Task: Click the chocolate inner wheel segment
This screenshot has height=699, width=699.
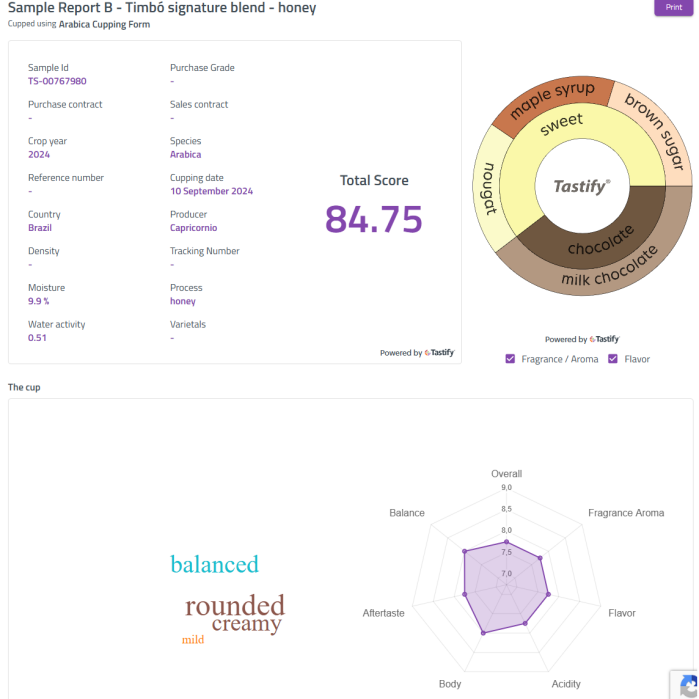Action: (601, 242)
